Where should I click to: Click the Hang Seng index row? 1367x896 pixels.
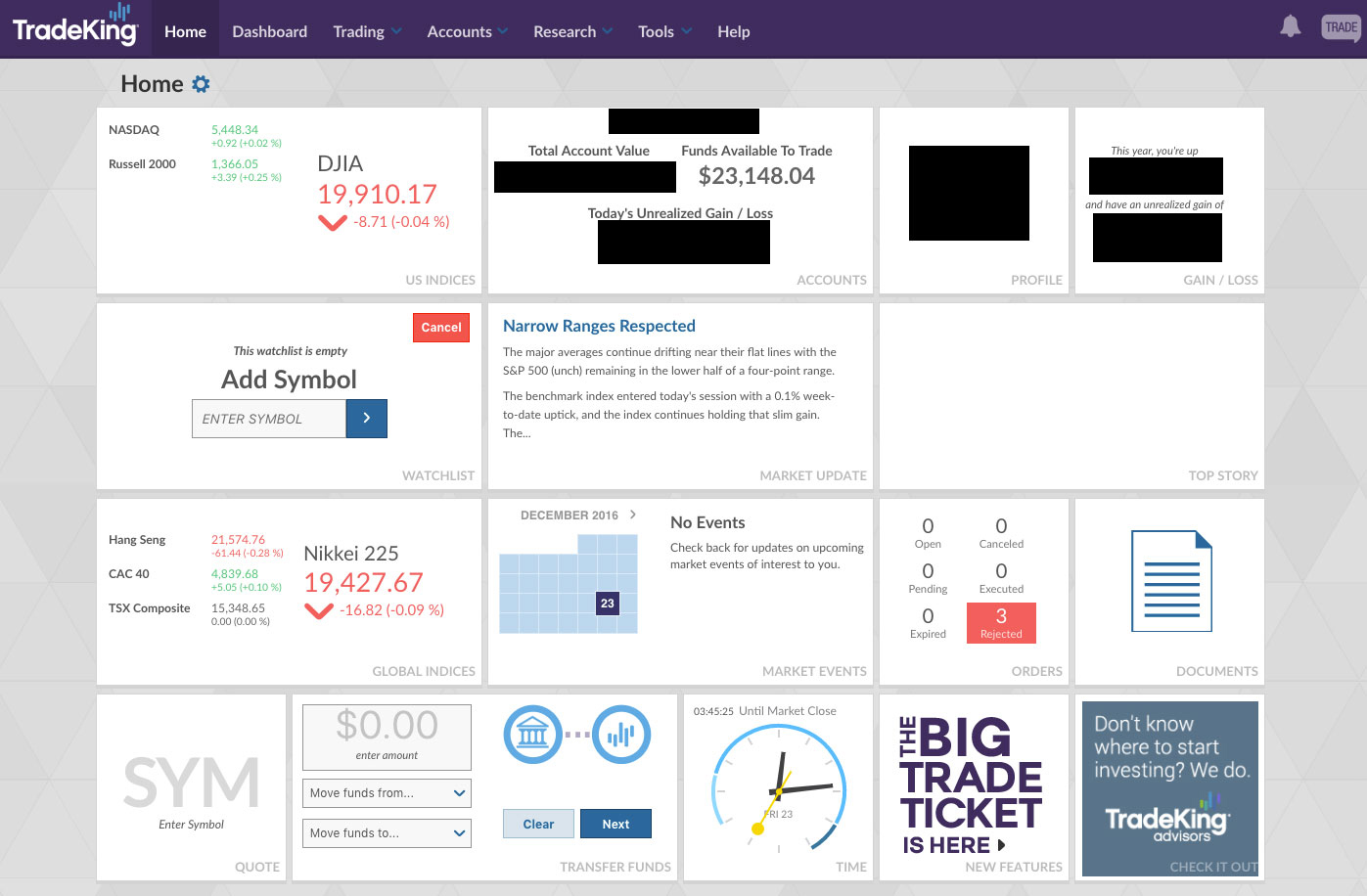click(196, 545)
